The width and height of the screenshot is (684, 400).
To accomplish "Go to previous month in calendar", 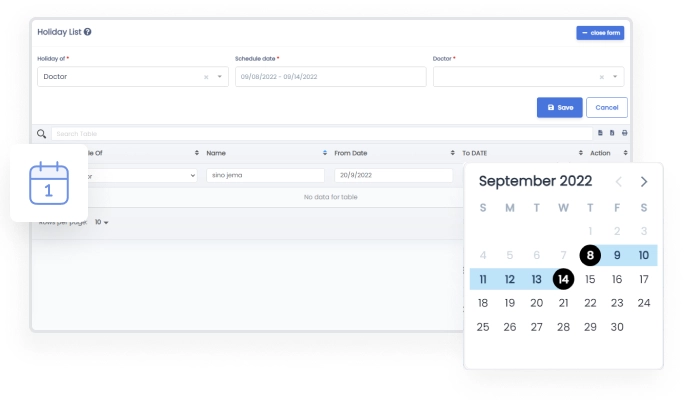I will point(618,181).
